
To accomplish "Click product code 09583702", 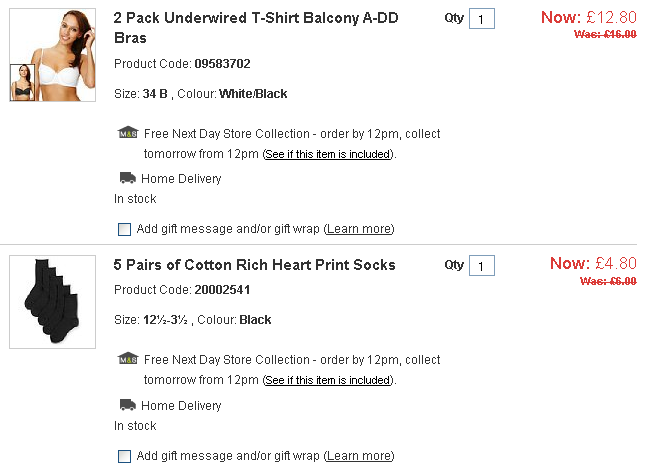I will [223, 64].
